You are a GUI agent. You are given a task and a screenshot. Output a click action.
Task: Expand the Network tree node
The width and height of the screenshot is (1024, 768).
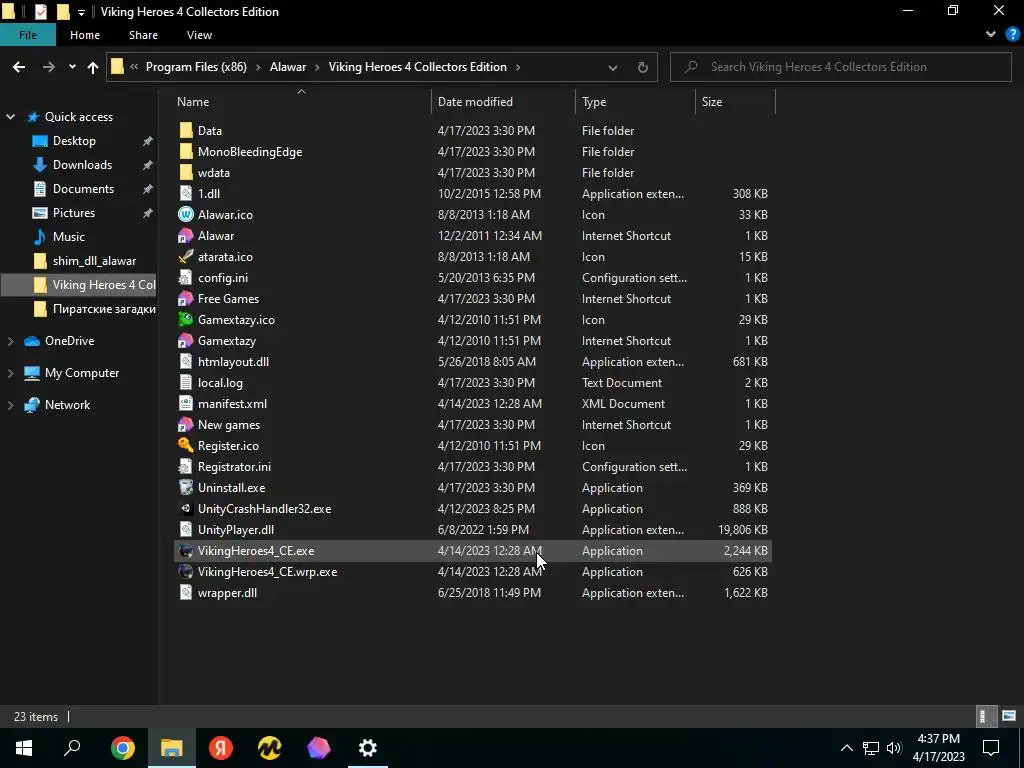coord(10,405)
